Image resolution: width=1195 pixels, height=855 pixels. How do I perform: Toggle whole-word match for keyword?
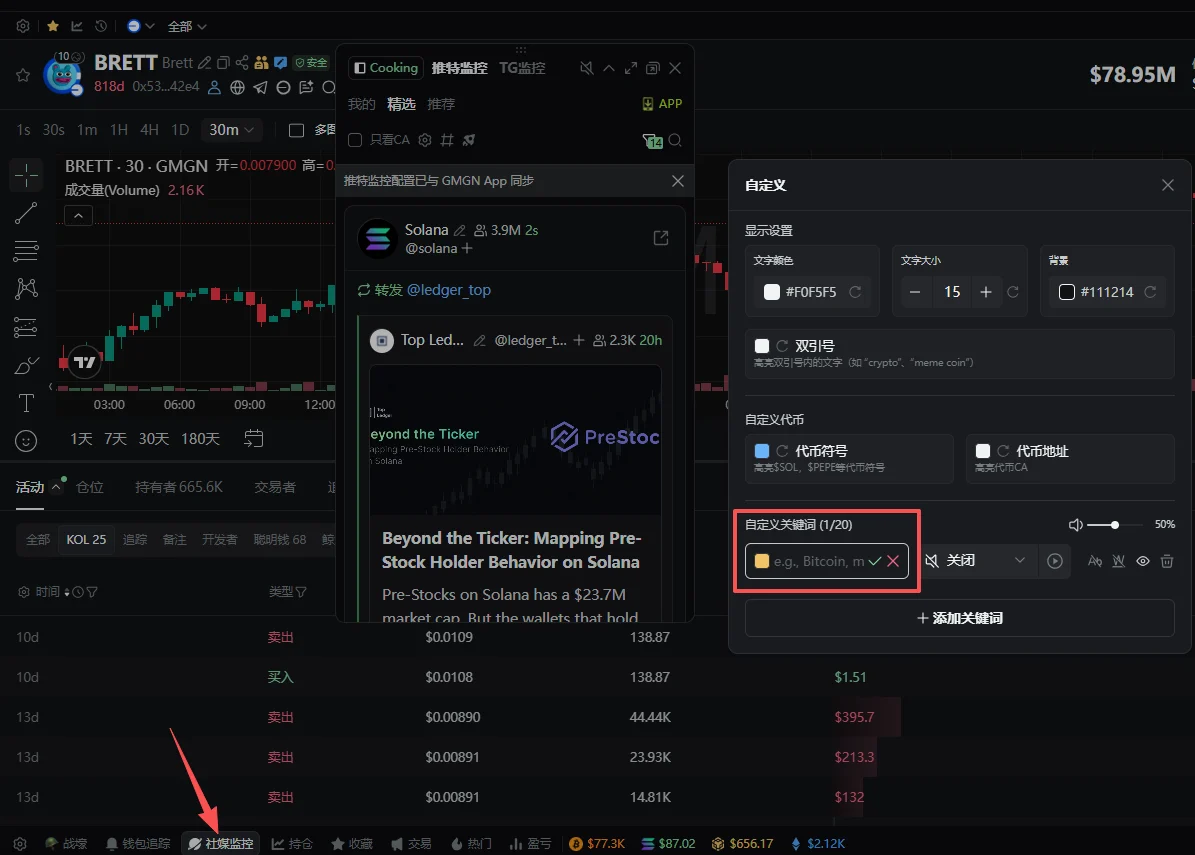1119,561
